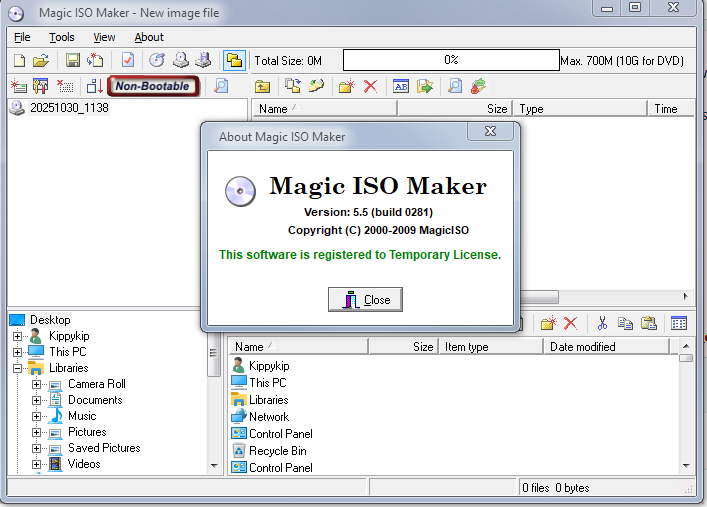The image size is (707, 507).
Task: Click the Cut scissors icon
Action: [602, 323]
